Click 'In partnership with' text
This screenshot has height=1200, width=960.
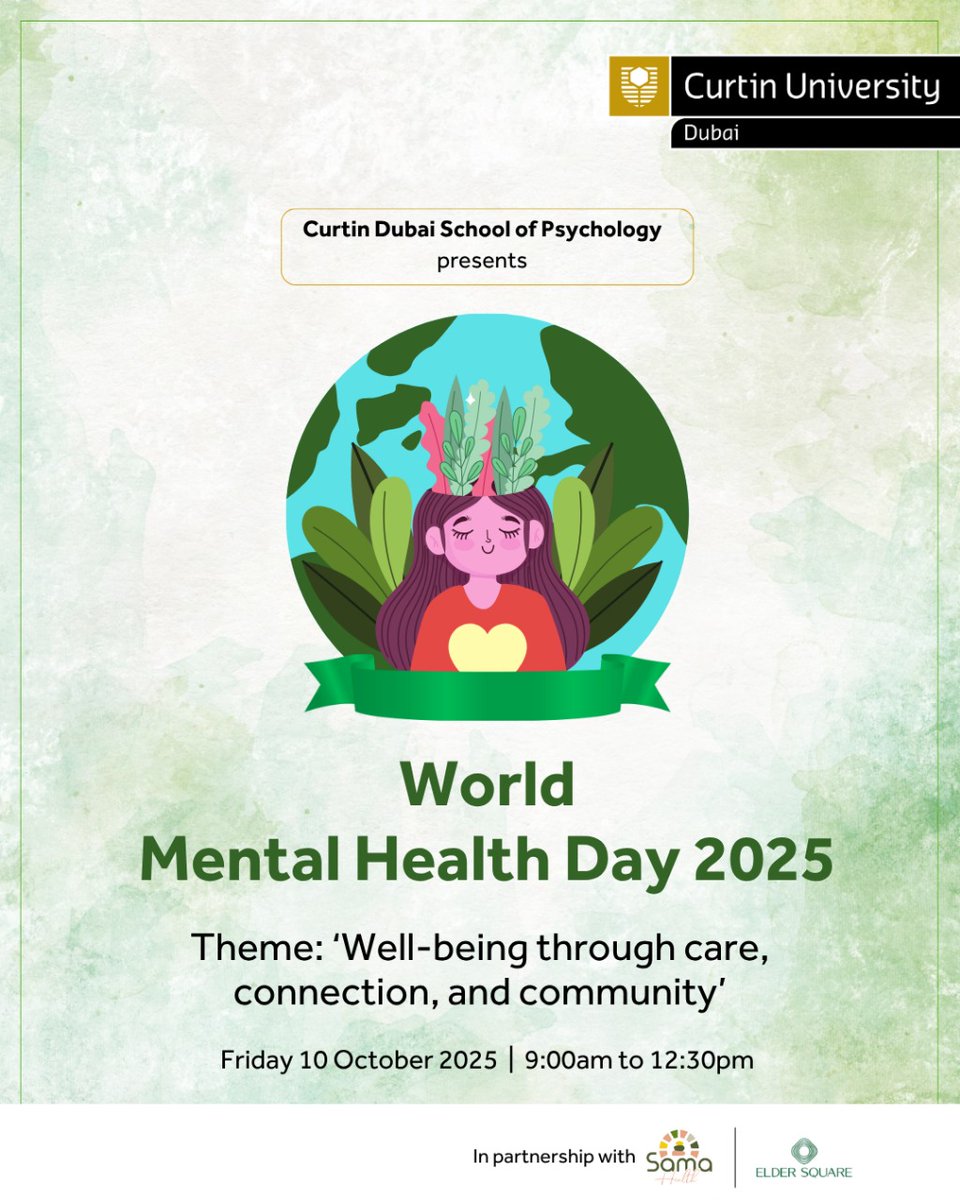pos(553,1157)
